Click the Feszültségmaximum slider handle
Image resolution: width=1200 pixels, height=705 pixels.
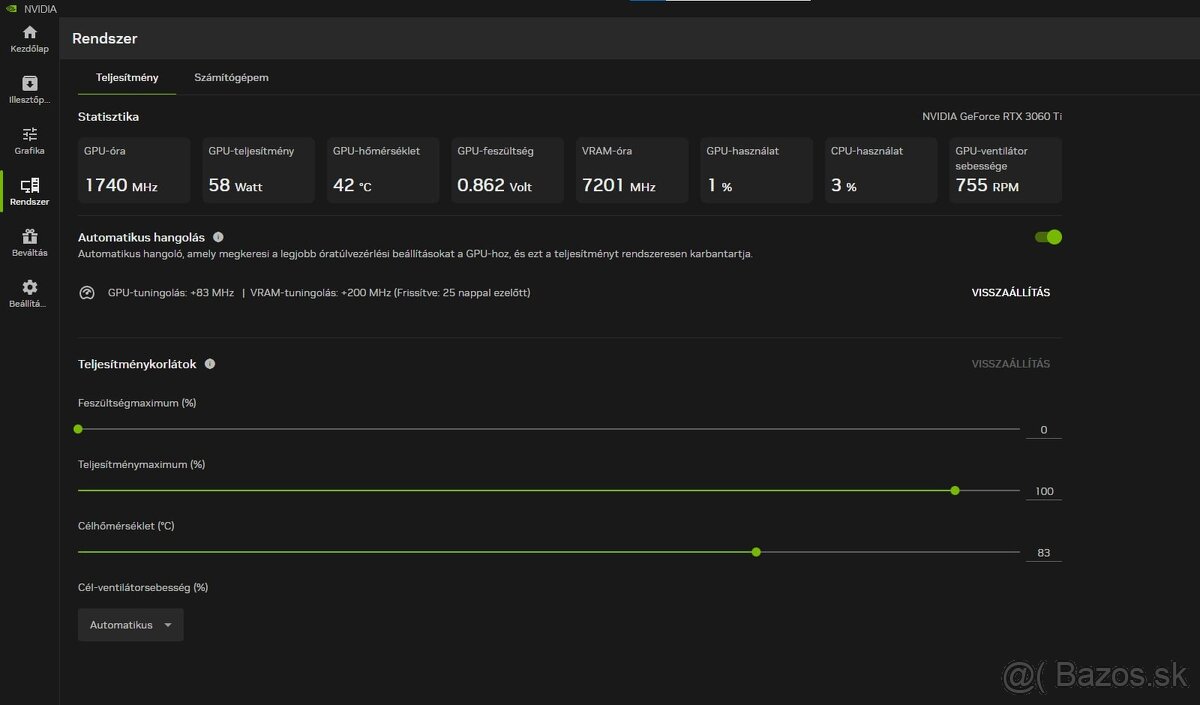pyautogui.click(x=78, y=429)
